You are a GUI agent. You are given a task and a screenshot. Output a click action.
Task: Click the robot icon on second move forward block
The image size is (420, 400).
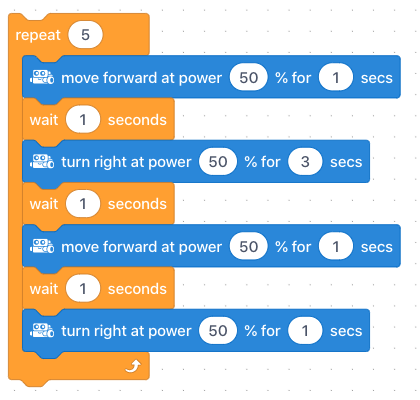click(42, 246)
